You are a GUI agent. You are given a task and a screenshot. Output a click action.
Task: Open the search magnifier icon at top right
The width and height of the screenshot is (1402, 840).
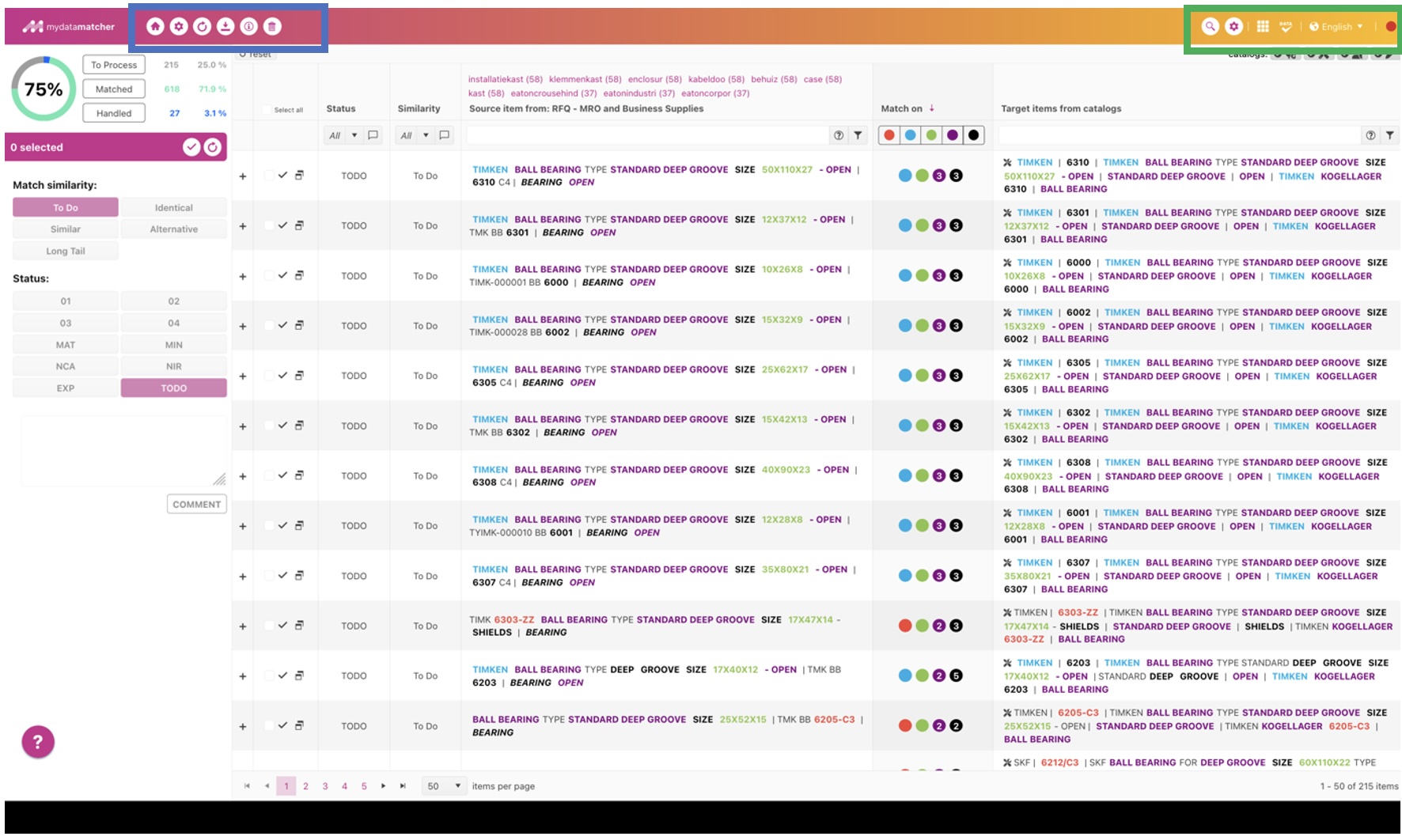tap(1210, 27)
